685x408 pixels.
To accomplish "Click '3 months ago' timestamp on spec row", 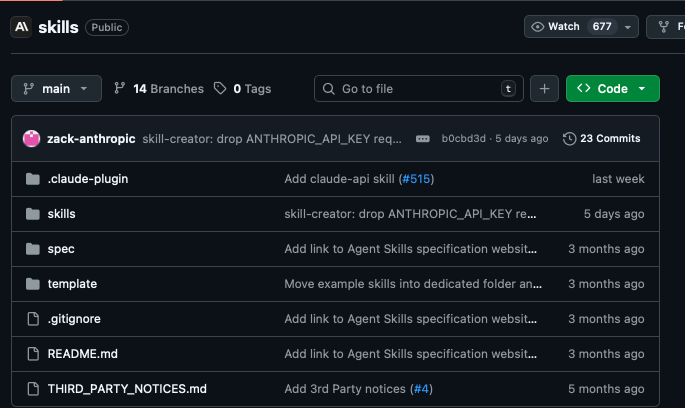I will (606, 249).
